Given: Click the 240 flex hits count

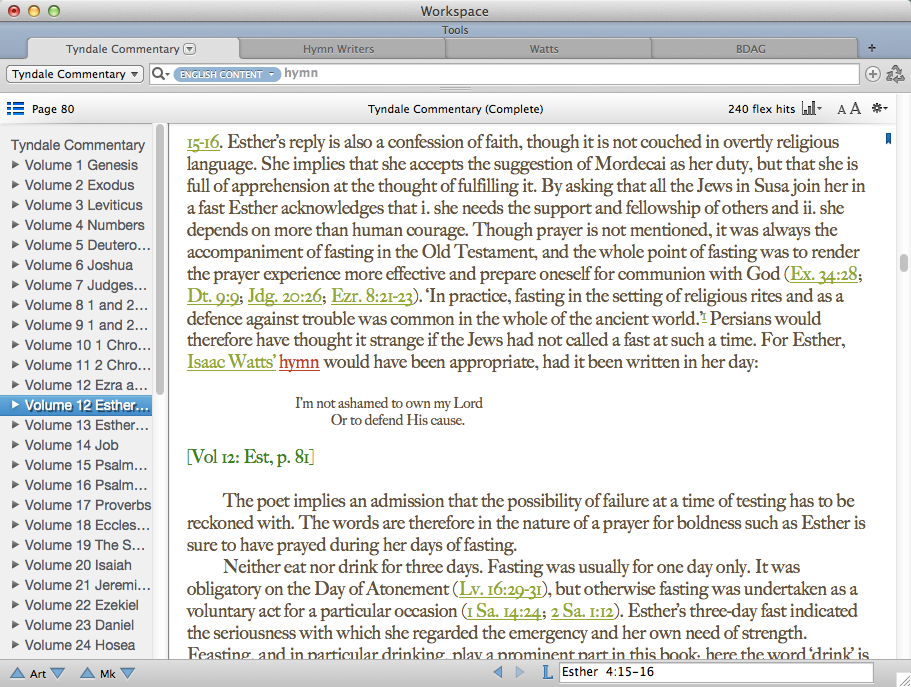Looking at the screenshot, I should [x=761, y=109].
